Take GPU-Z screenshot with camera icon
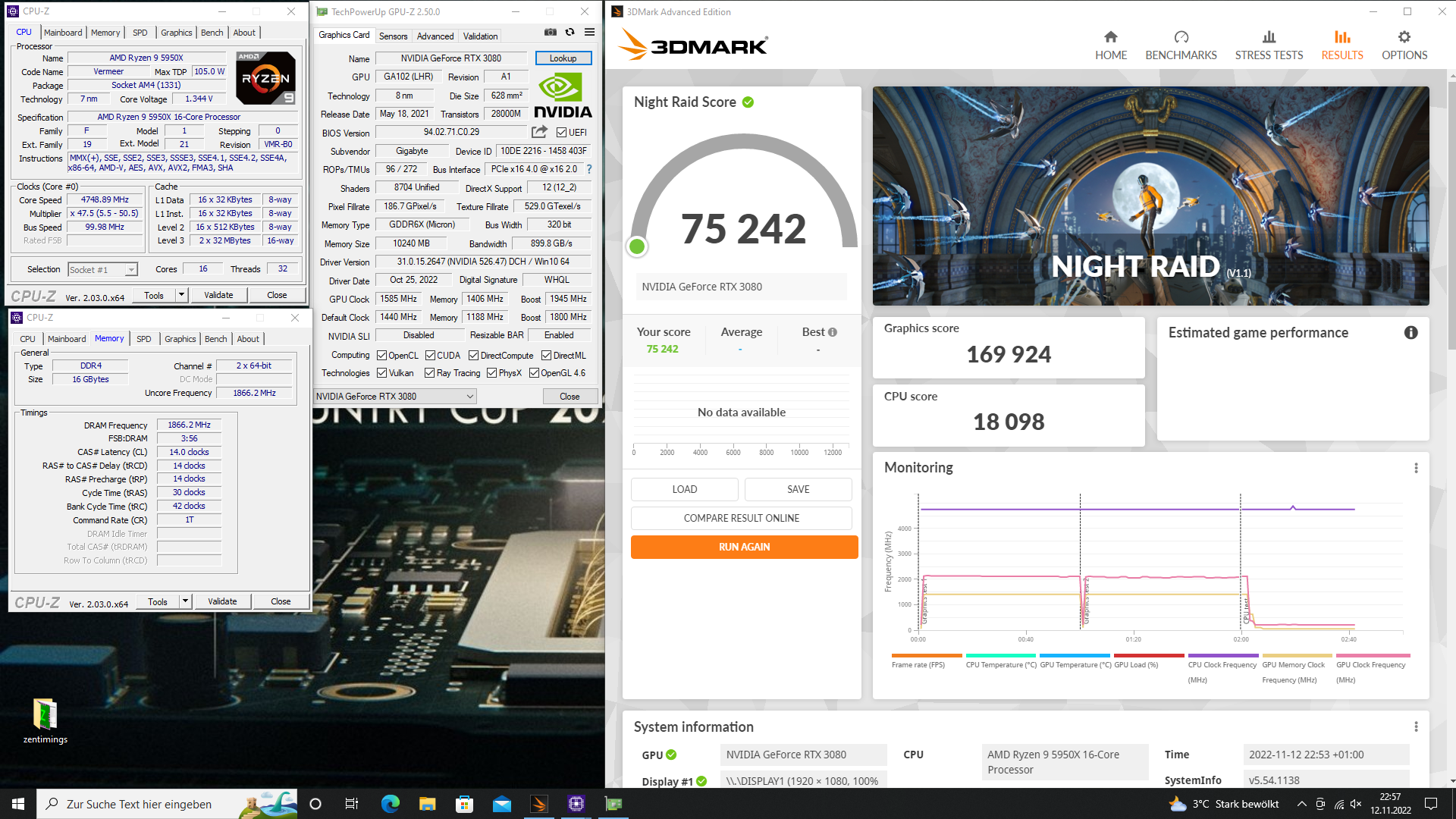The width and height of the screenshot is (1456, 819). [551, 33]
